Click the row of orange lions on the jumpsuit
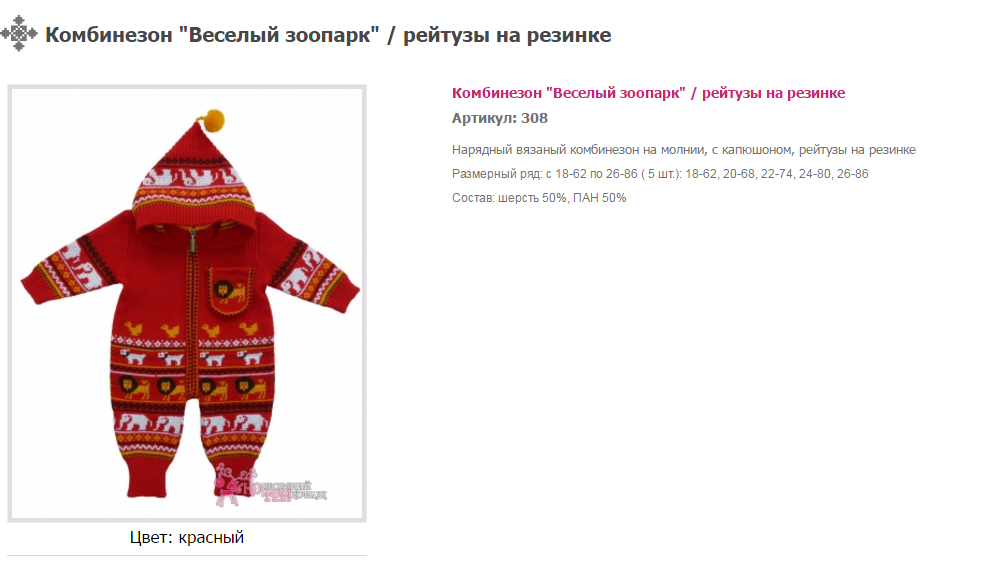This screenshot has width=984, height=562. coord(193,388)
